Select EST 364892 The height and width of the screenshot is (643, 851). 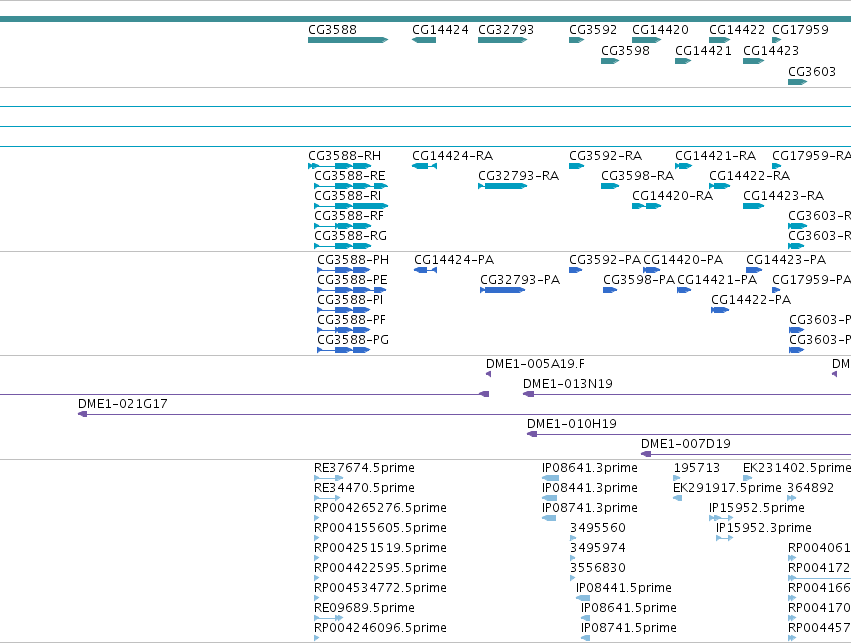point(810,488)
